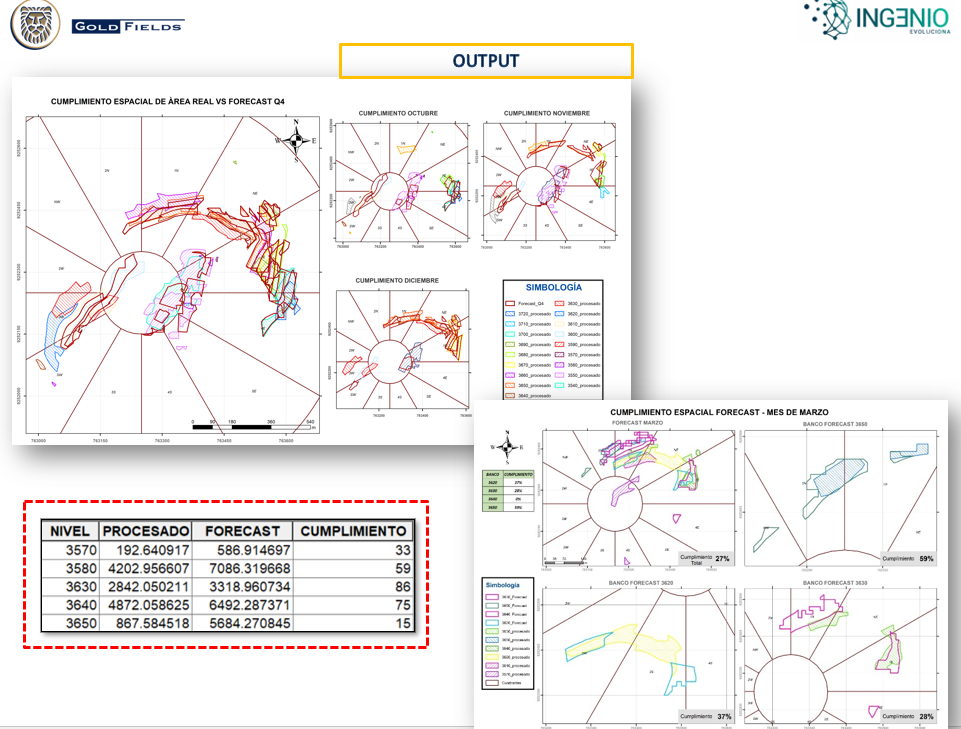Select the cumplimiento cell 75
Screen dimensions: 961x729
coord(354,605)
